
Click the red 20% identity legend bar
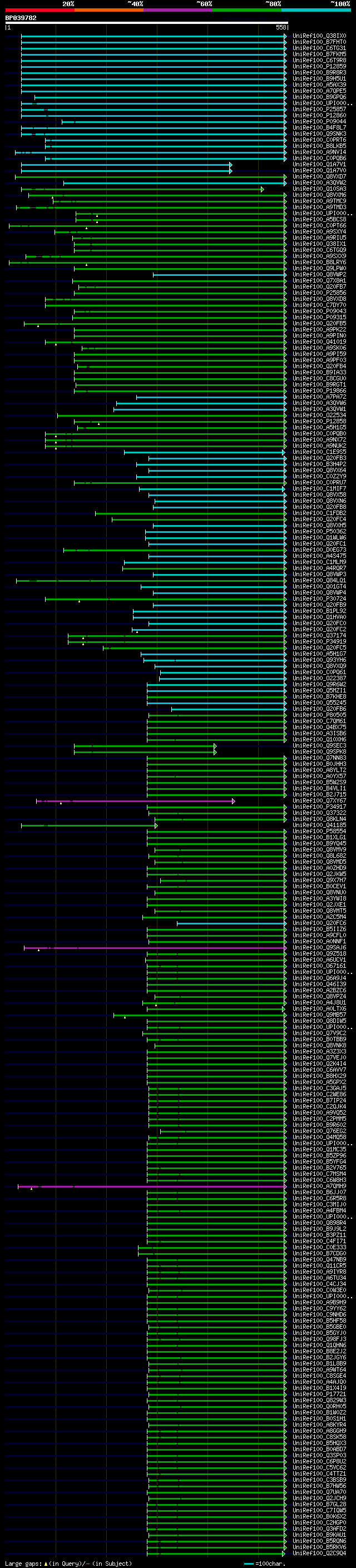tap(39, 10)
